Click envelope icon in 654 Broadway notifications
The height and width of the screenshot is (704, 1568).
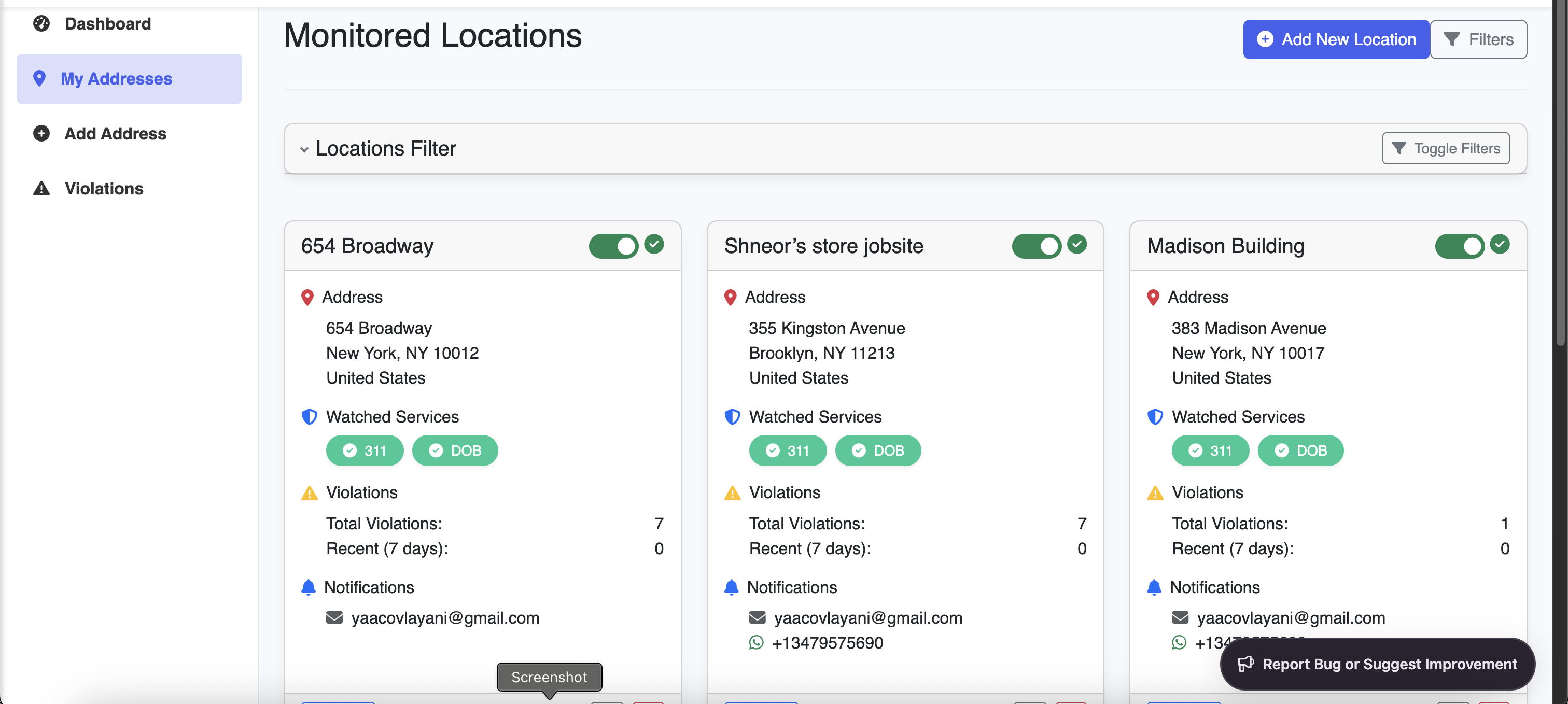334,617
